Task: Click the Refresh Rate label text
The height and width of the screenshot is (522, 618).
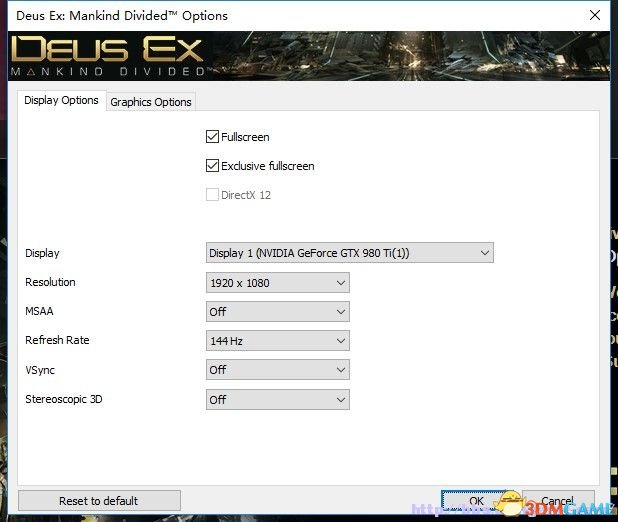Action: (57, 340)
